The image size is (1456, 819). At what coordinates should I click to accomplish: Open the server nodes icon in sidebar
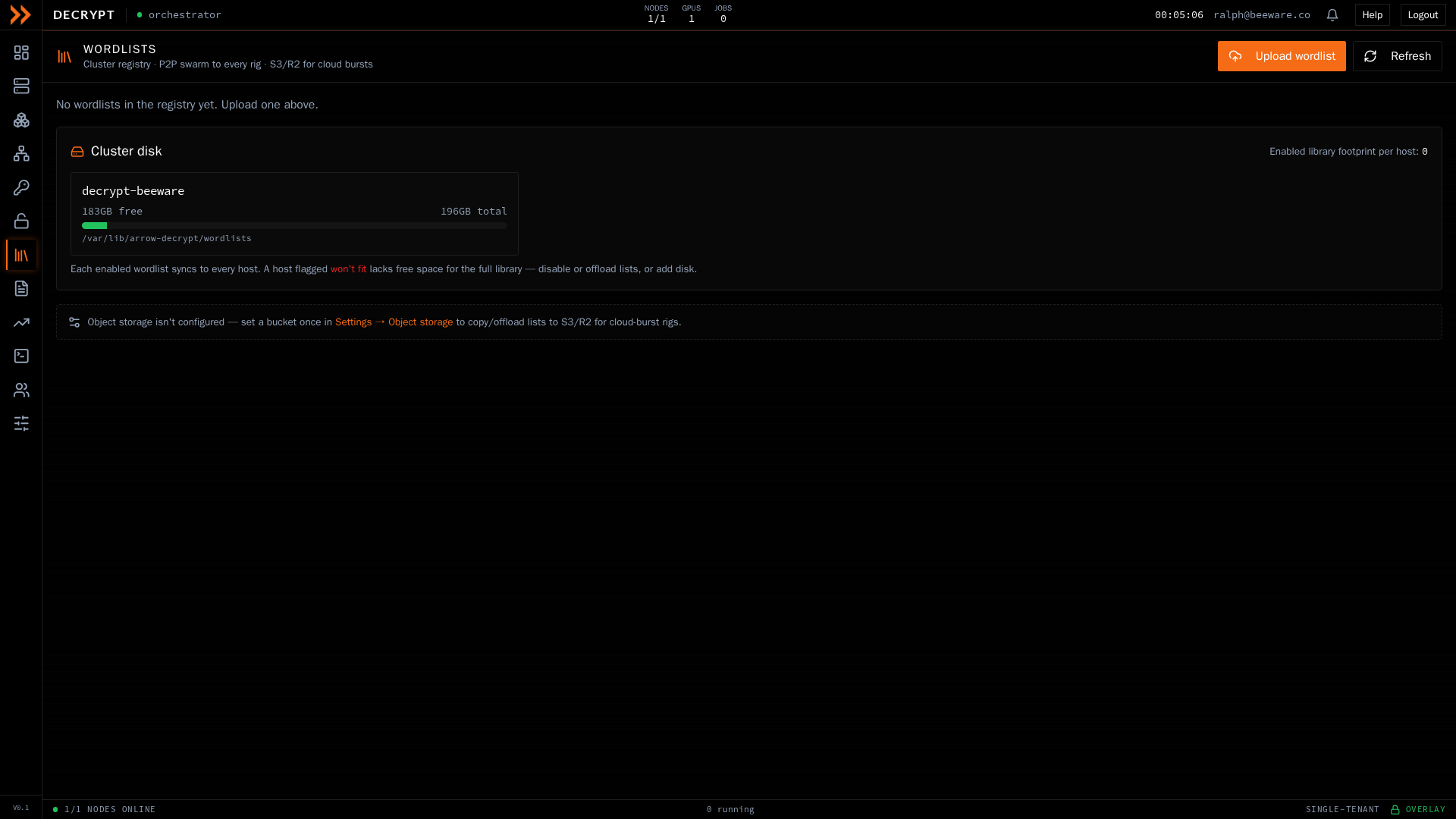tap(21, 86)
